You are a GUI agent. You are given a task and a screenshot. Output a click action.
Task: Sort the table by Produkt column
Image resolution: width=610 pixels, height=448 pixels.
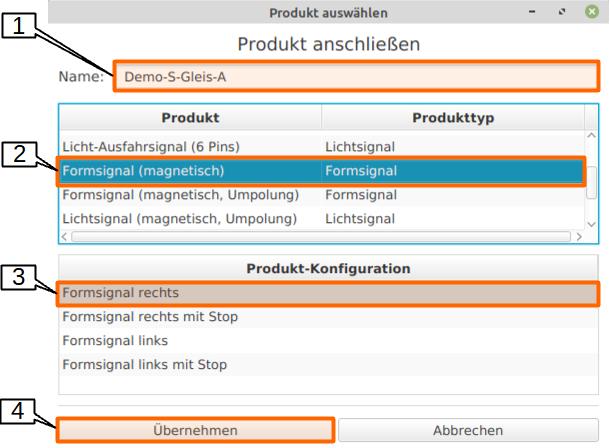tap(190, 118)
